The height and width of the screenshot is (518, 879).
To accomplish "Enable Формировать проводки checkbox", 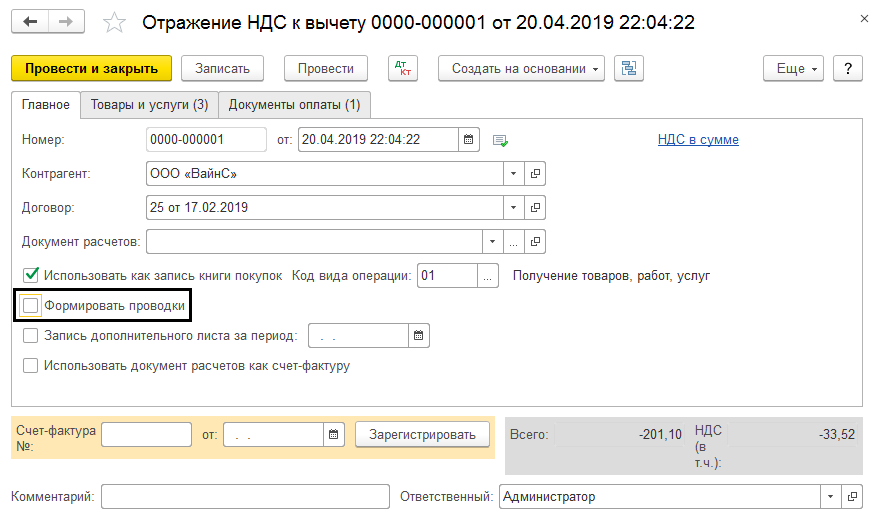I will (x=31, y=305).
